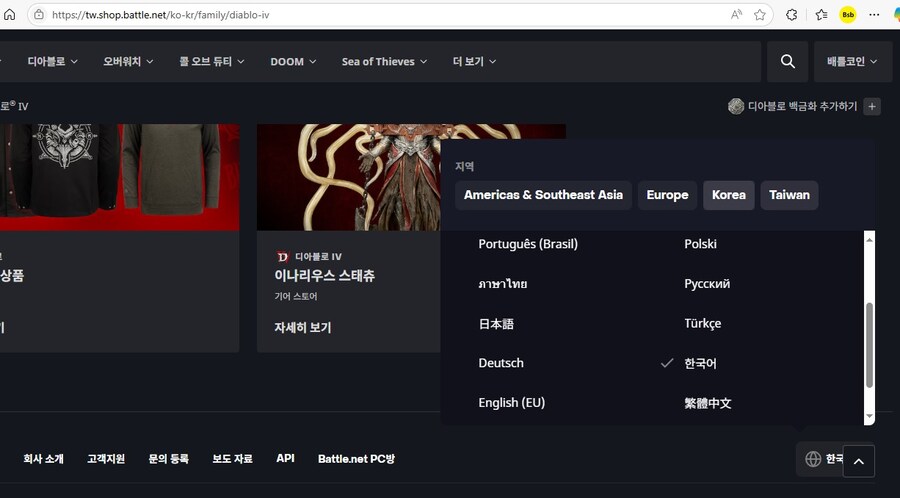View site info lock icon in address bar
The image size is (900, 498).
pos(39,15)
